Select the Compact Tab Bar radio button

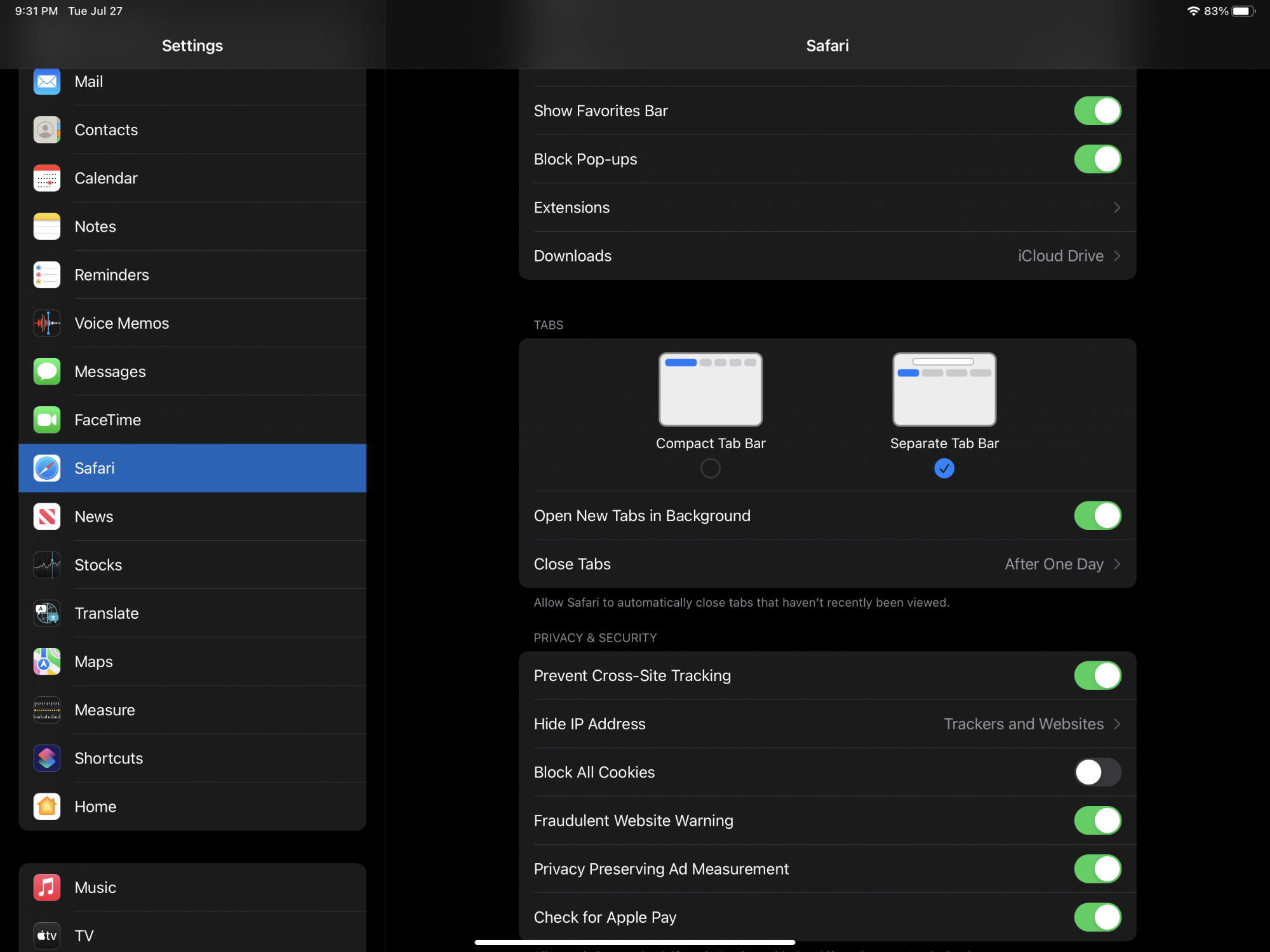coord(710,468)
